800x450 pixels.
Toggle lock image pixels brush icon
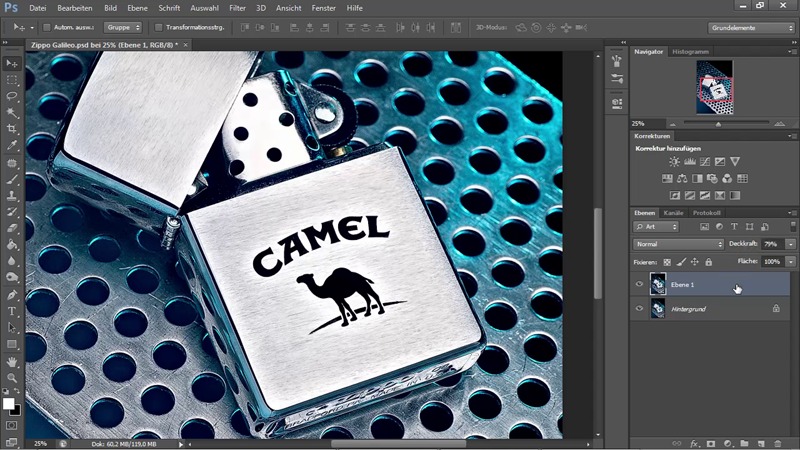pyautogui.click(x=681, y=262)
